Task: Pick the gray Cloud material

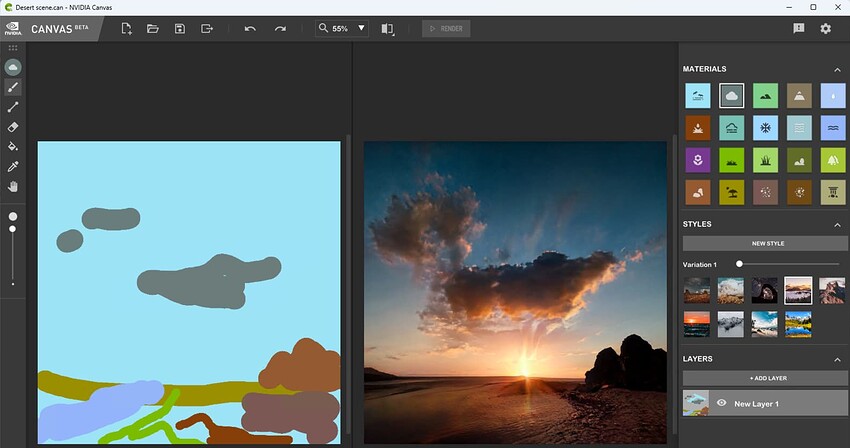Action: [731, 96]
